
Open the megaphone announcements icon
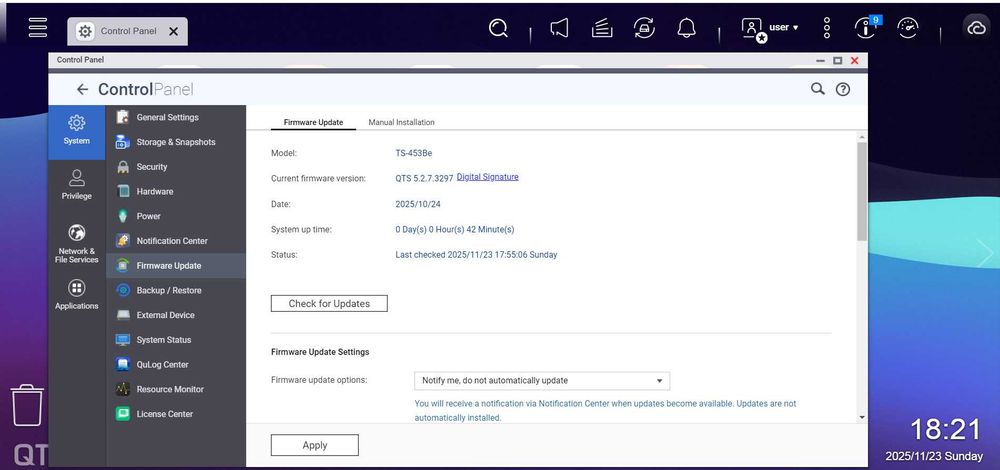(559, 28)
